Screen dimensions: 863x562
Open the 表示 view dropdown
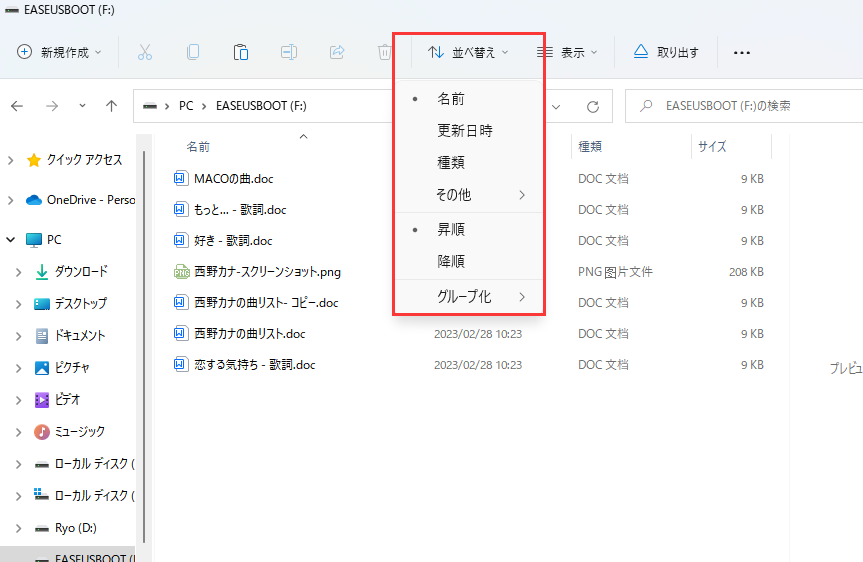coord(567,52)
